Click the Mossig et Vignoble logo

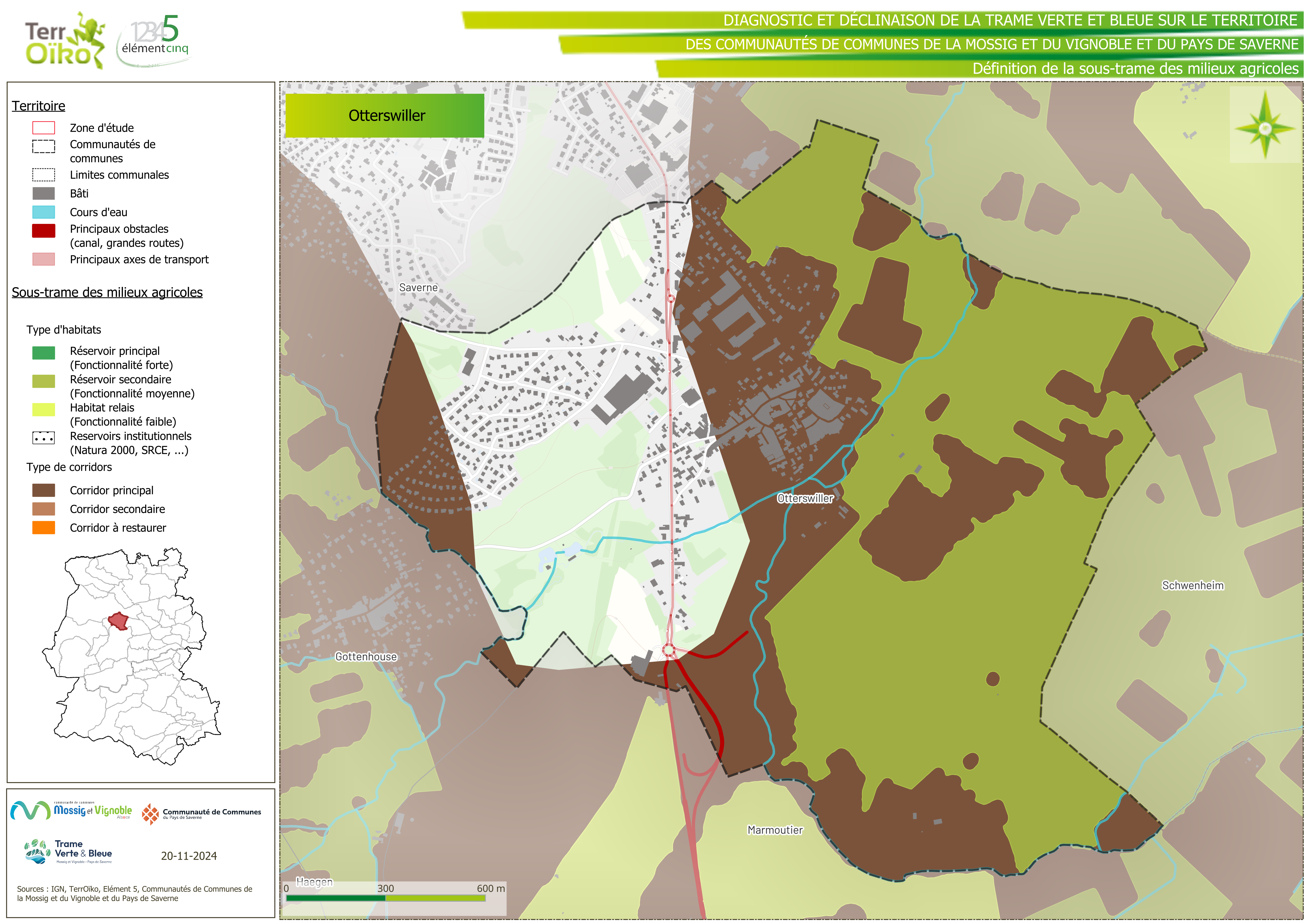[x=72, y=811]
